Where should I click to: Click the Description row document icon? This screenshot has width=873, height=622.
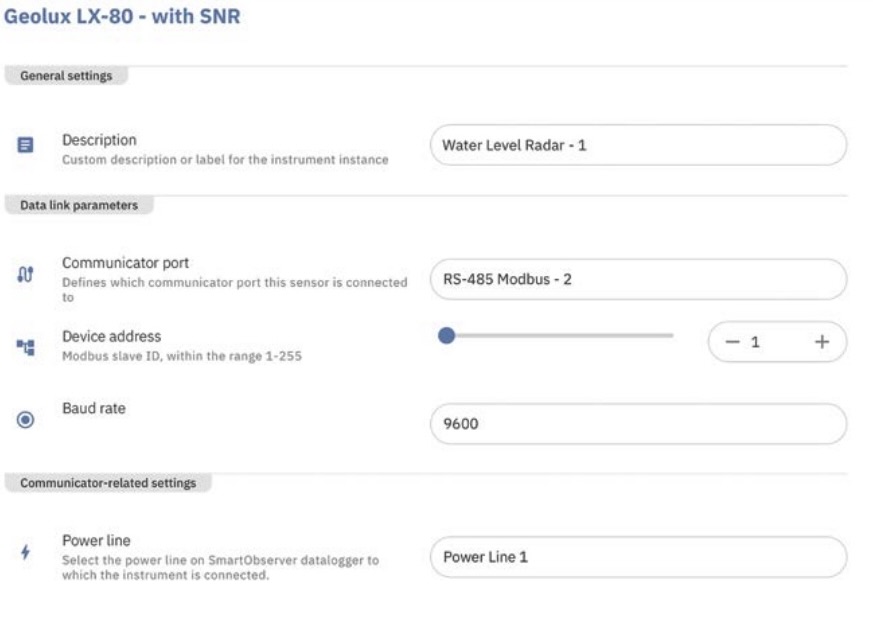click(x=26, y=146)
